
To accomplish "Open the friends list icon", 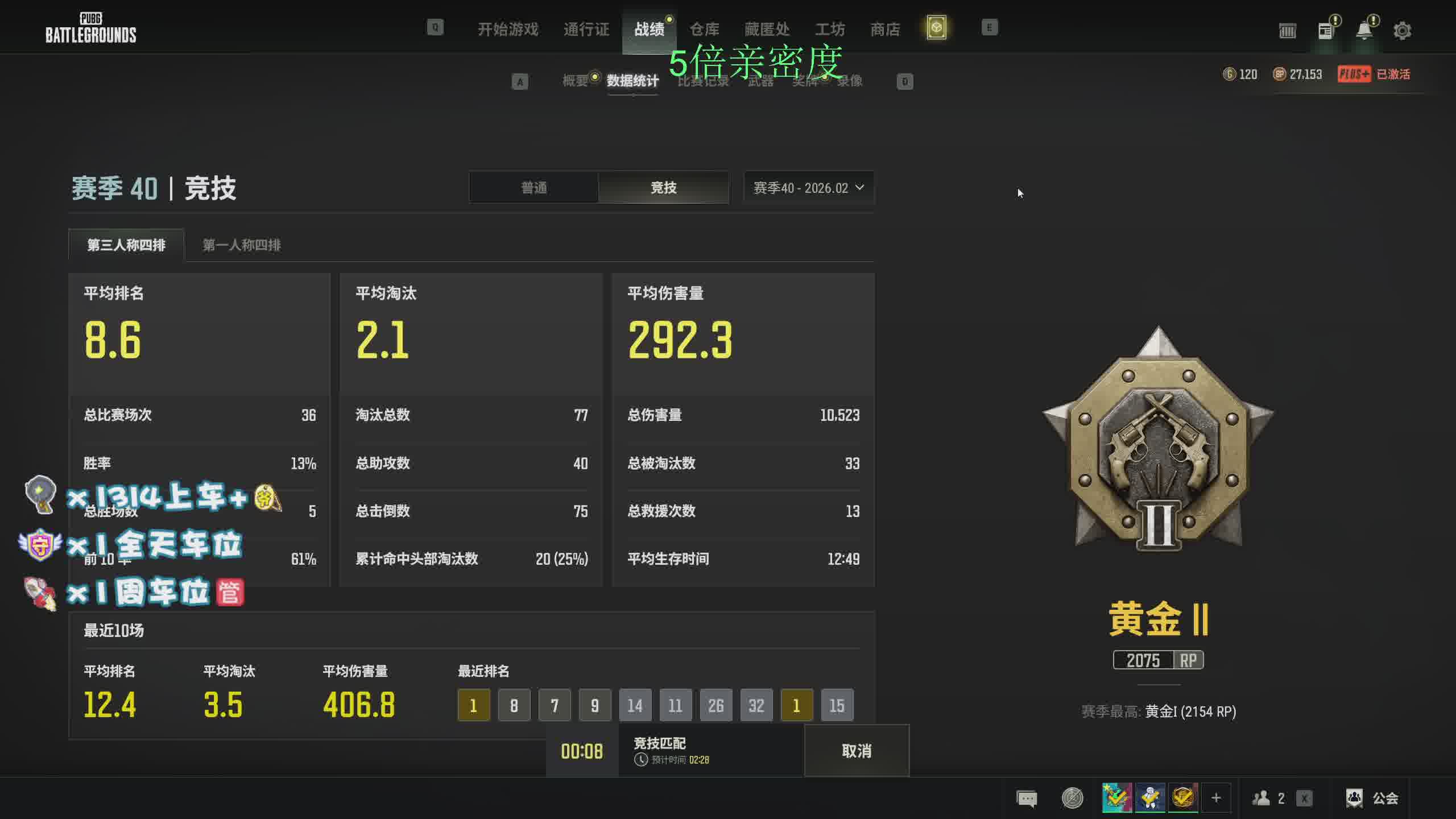I will click(x=1261, y=798).
